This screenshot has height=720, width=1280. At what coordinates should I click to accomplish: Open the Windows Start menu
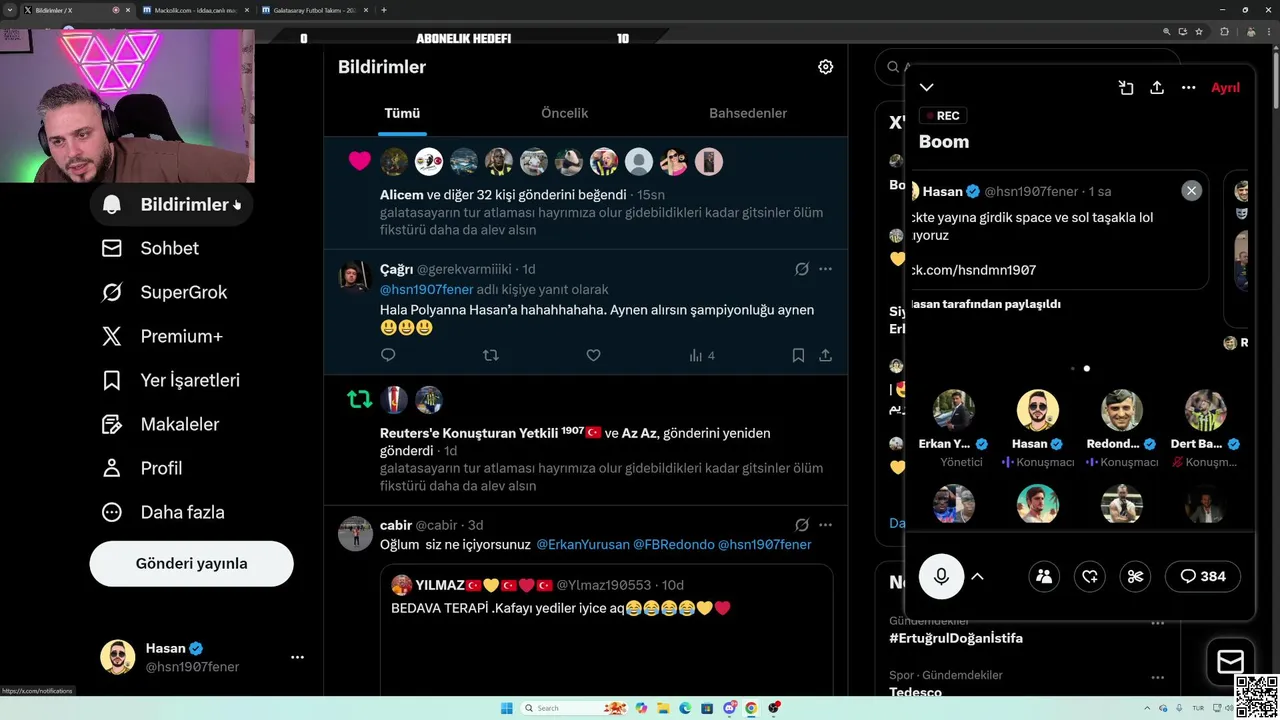507,708
